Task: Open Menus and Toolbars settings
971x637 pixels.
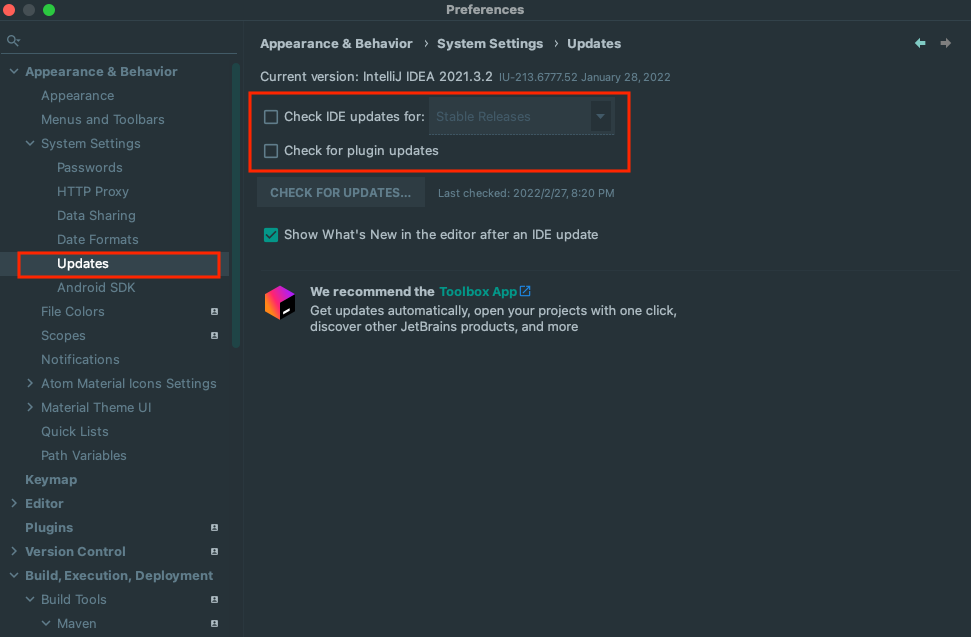Action: pyautogui.click(x=103, y=119)
